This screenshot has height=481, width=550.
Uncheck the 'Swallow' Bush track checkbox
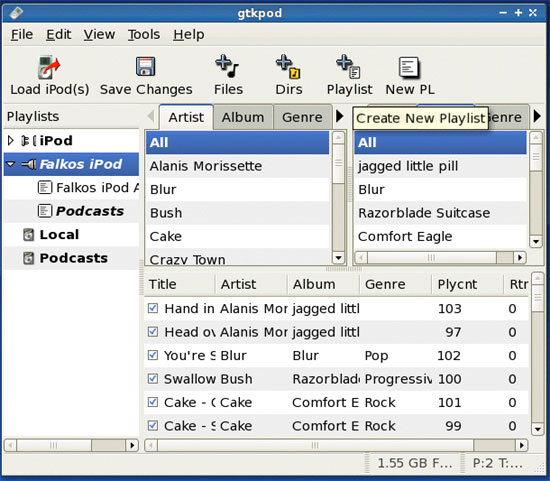(153, 379)
